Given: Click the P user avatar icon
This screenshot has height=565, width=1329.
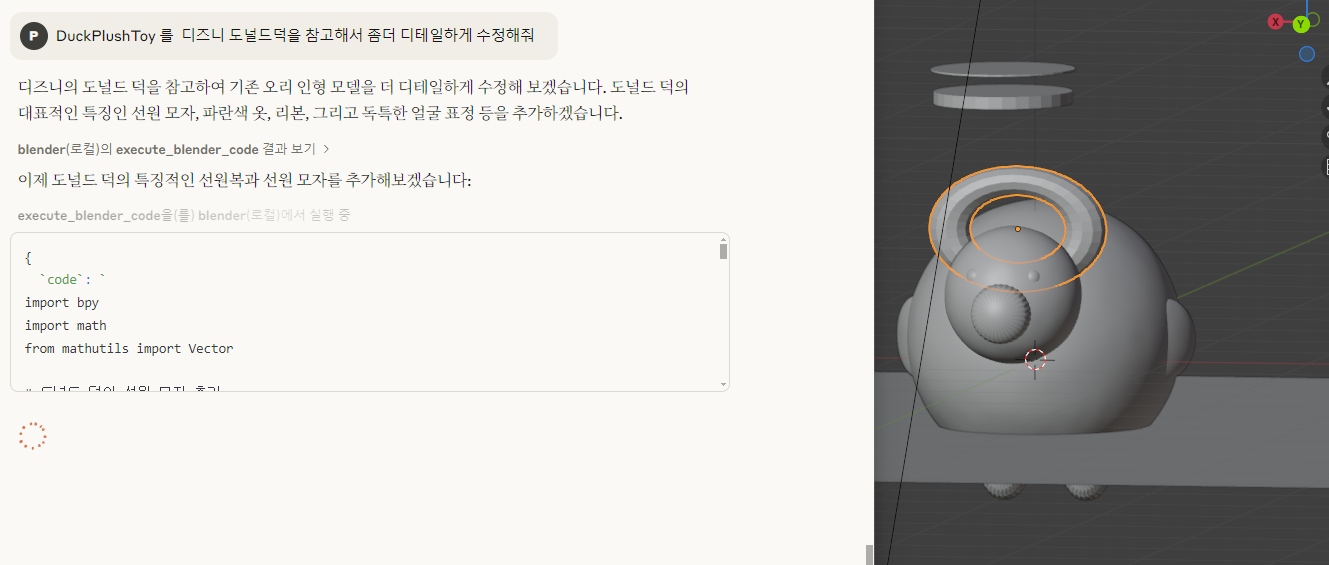Looking at the screenshot, I should (34, 36).
